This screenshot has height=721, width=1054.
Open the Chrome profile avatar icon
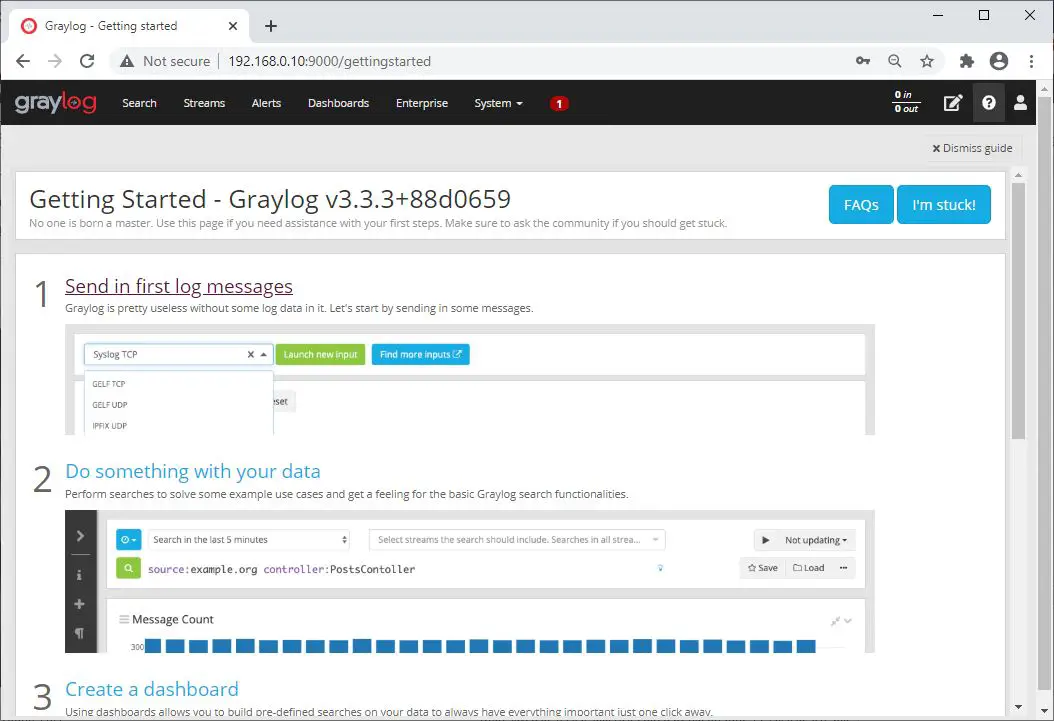[x=999, y=61]
